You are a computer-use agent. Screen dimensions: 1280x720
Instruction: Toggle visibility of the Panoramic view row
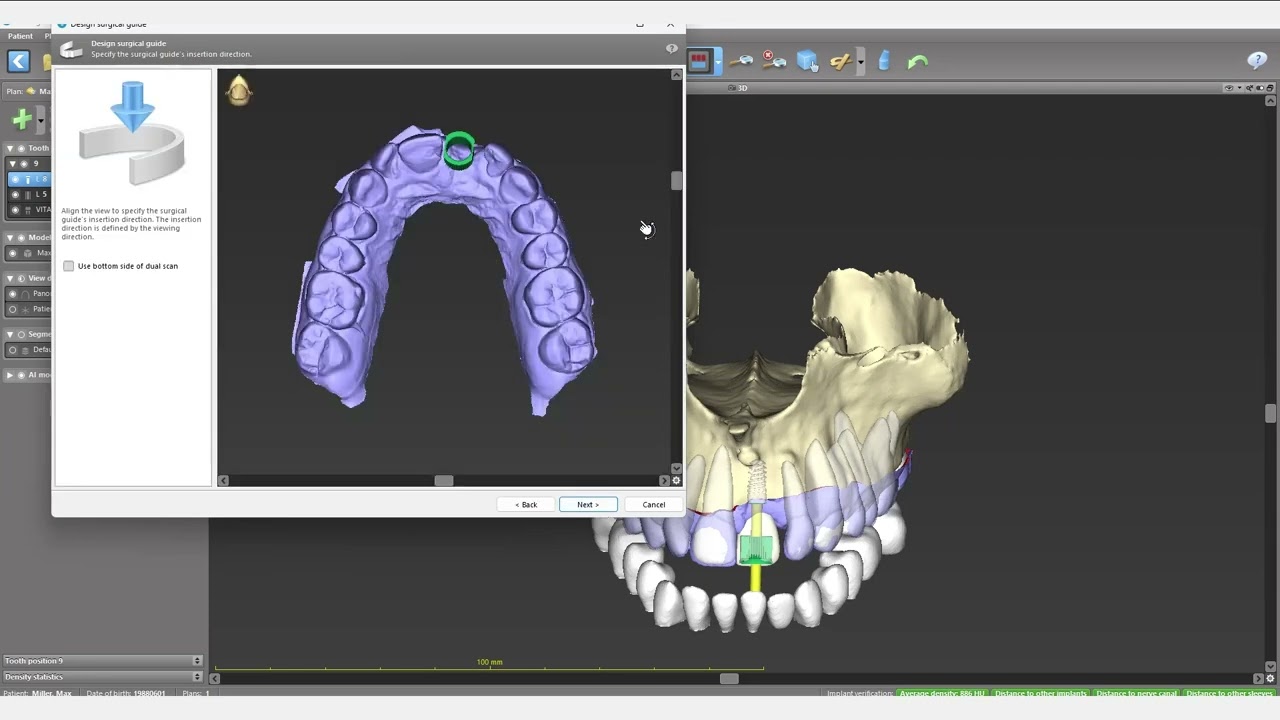coord(13,294)
